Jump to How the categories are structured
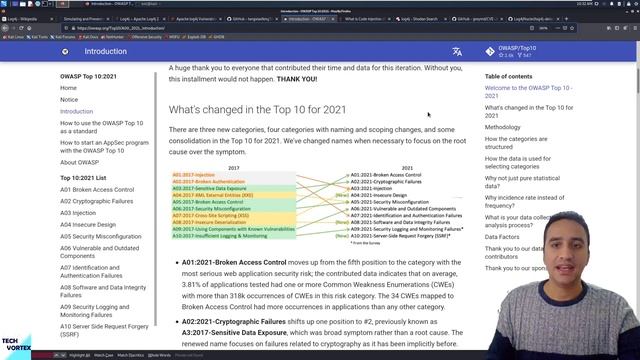This screenshot has height=360, width=640. coord(516,143)
